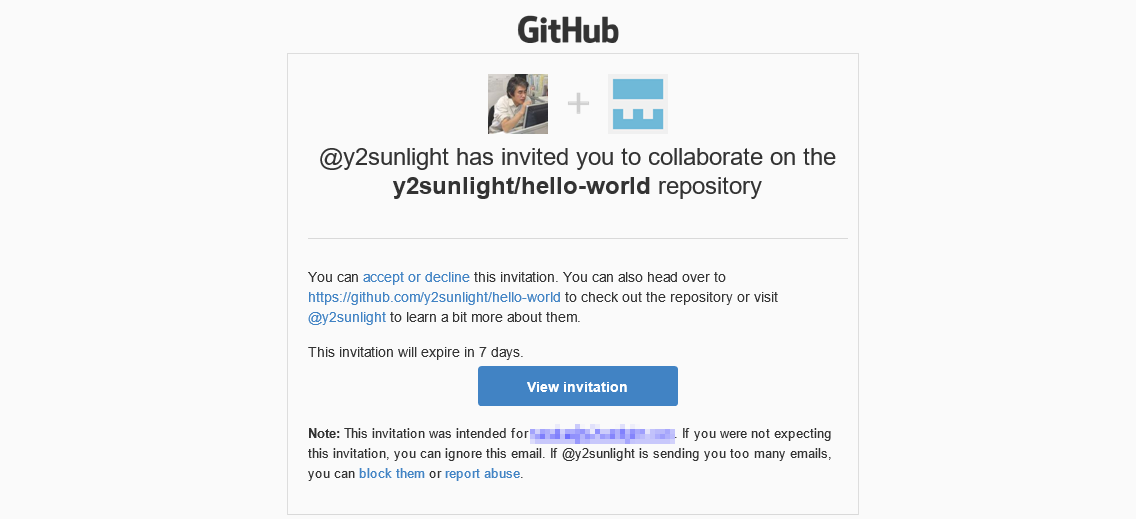The height and width of the screenshot is (519, 1136).
Task: Click the "block them" link
Action: (392, 473)
